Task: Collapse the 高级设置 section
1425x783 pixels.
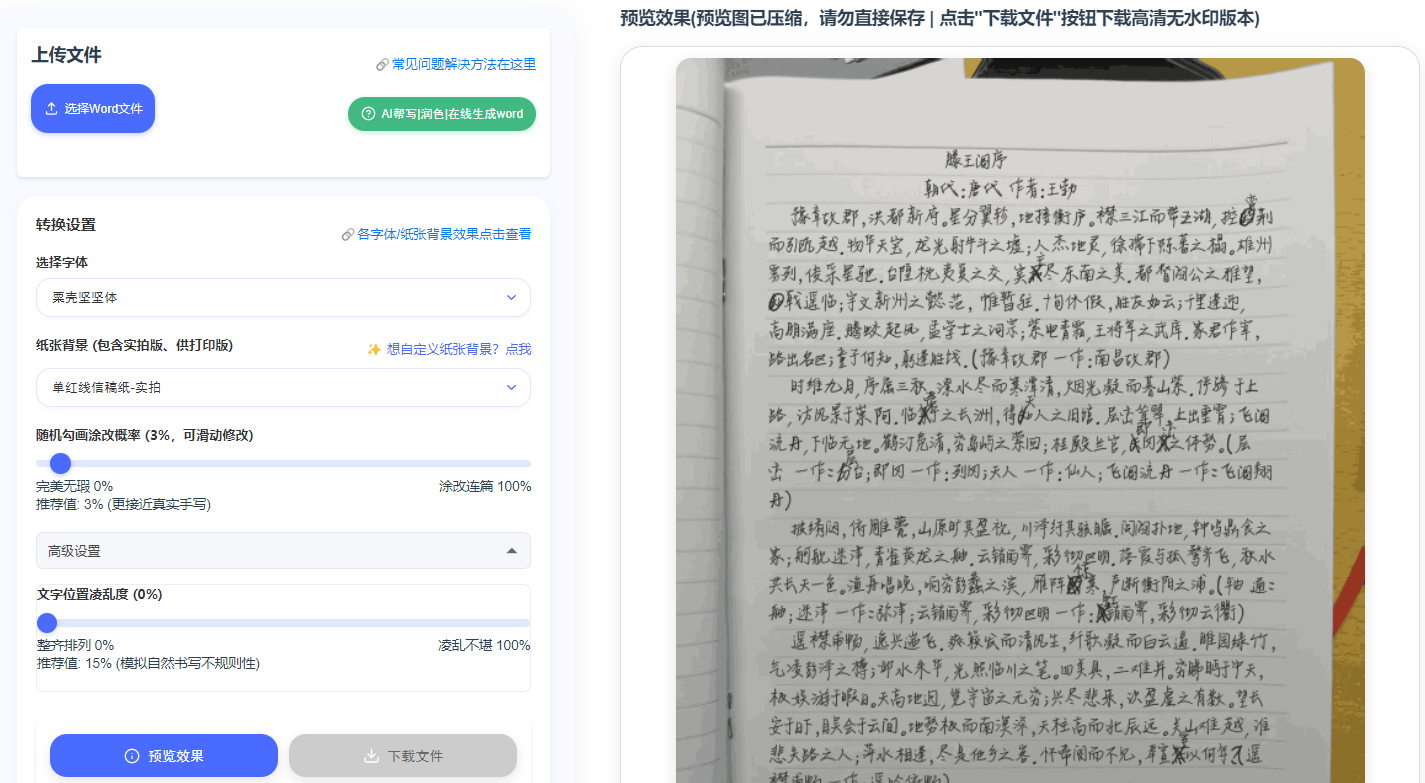Action: [x=283, y=551]
